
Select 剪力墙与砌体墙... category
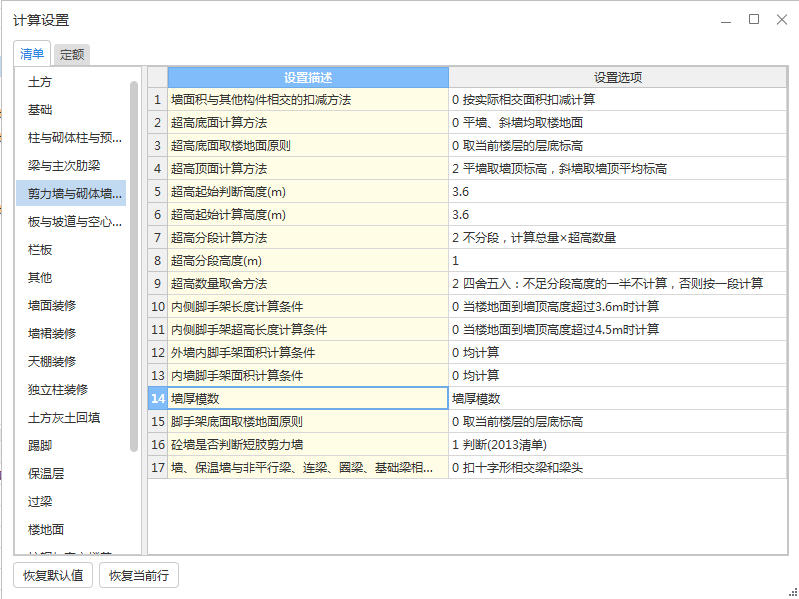[x=71, y=194]
